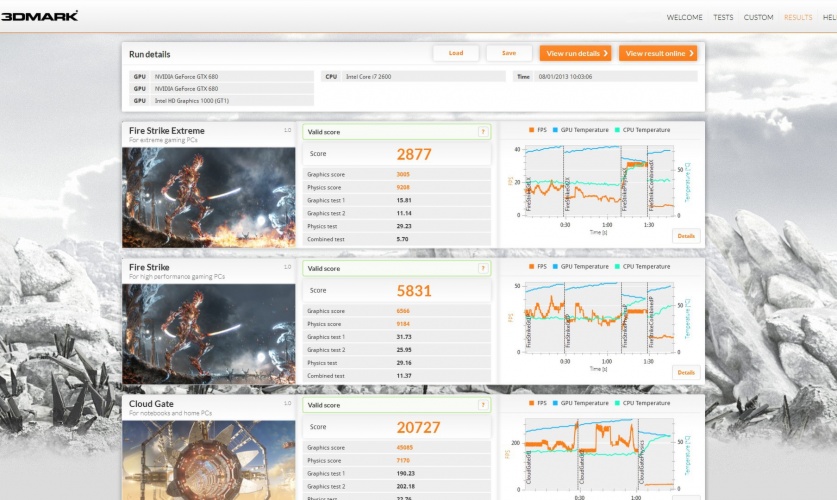Click the Fire Strike Extreme preview image
837x500 pixels.
pyautogui.click(x=209, y=197)
